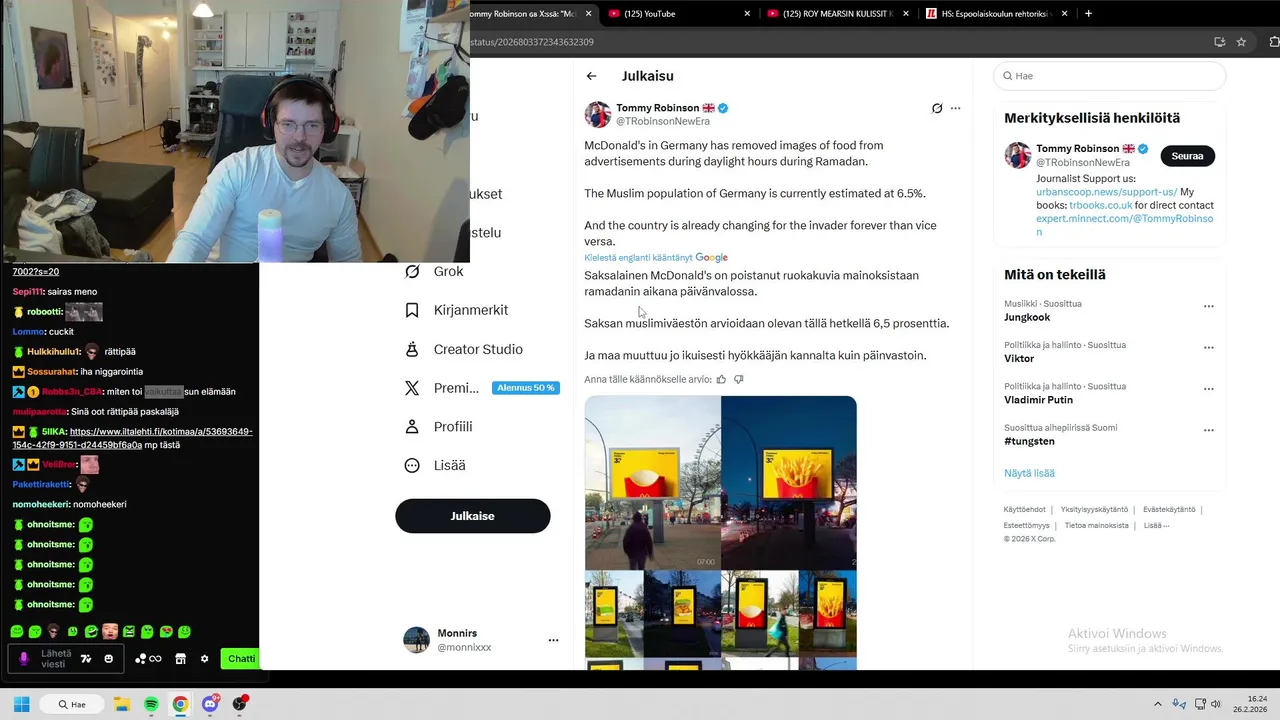The image size is (1280, 720).
Task: Open Creator Studio in sidebar
Action: 463,349
